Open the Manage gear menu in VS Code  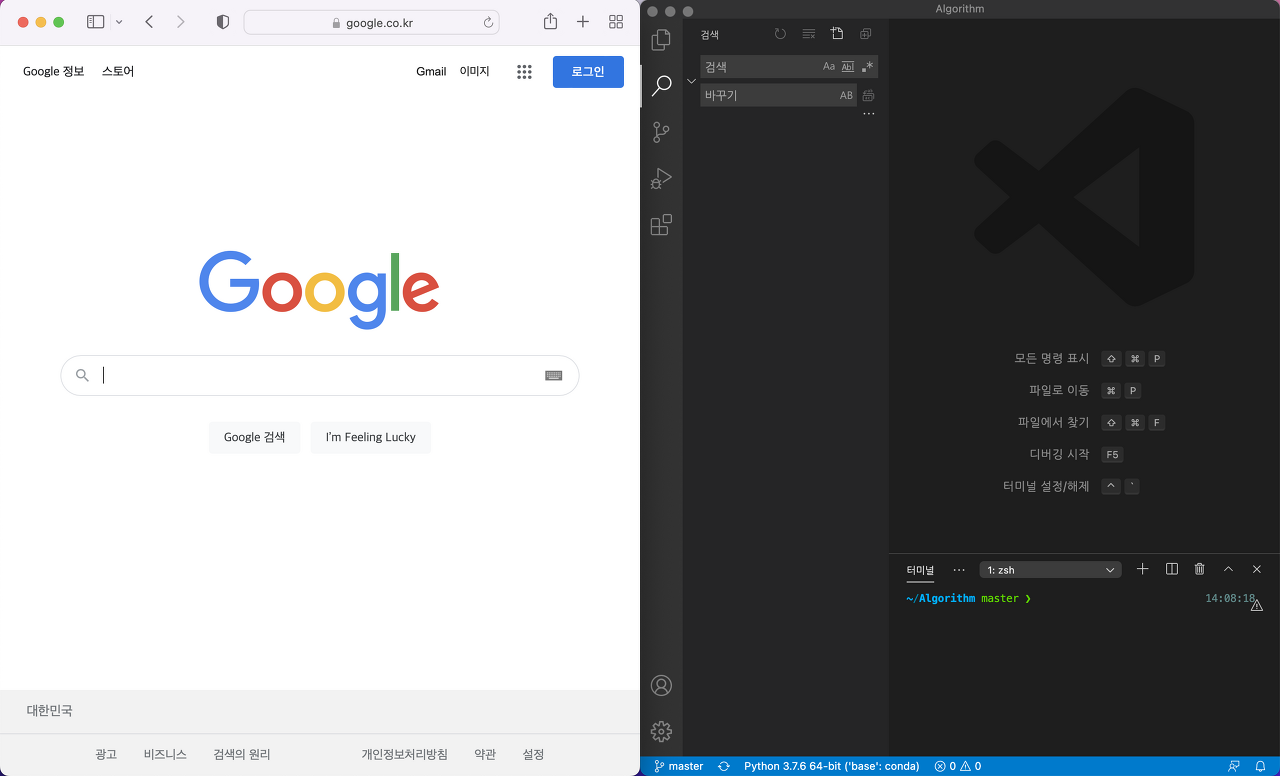[x=661, y=732]
